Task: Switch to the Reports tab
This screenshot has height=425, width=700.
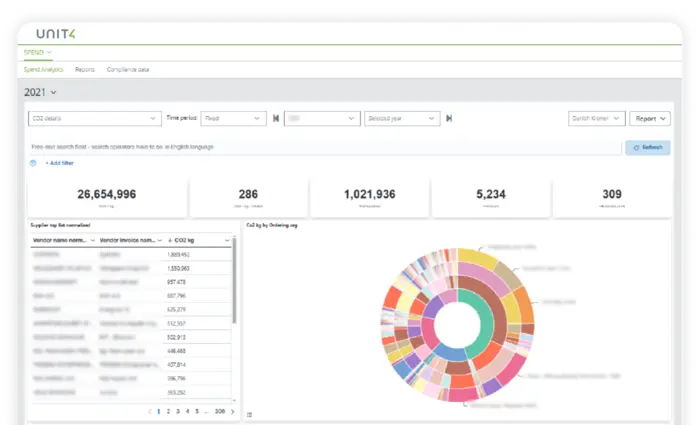Action: tap(85, 70)
